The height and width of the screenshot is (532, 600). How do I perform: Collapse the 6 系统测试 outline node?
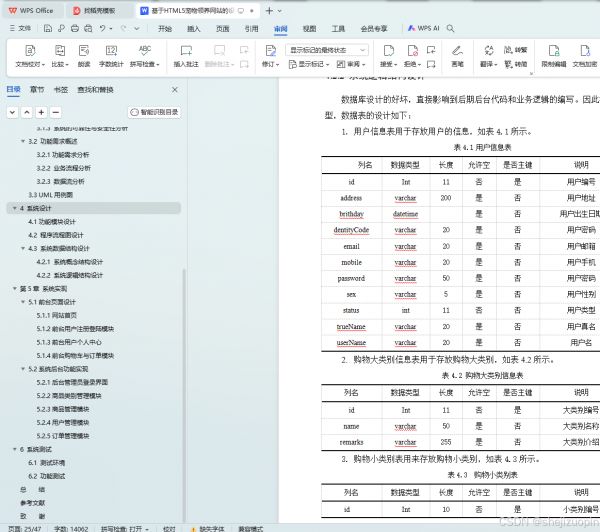15,449
